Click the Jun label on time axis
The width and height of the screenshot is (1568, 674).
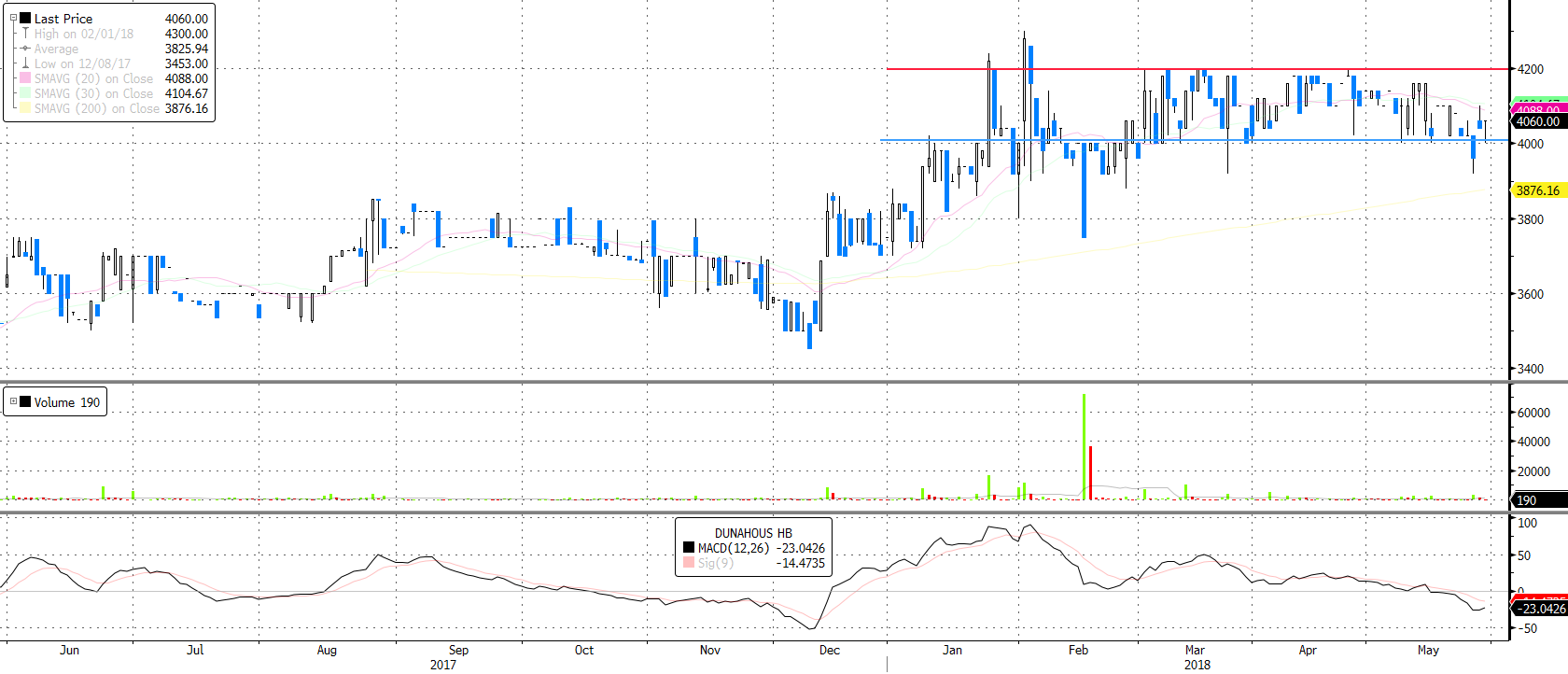(x=69, y=650)
